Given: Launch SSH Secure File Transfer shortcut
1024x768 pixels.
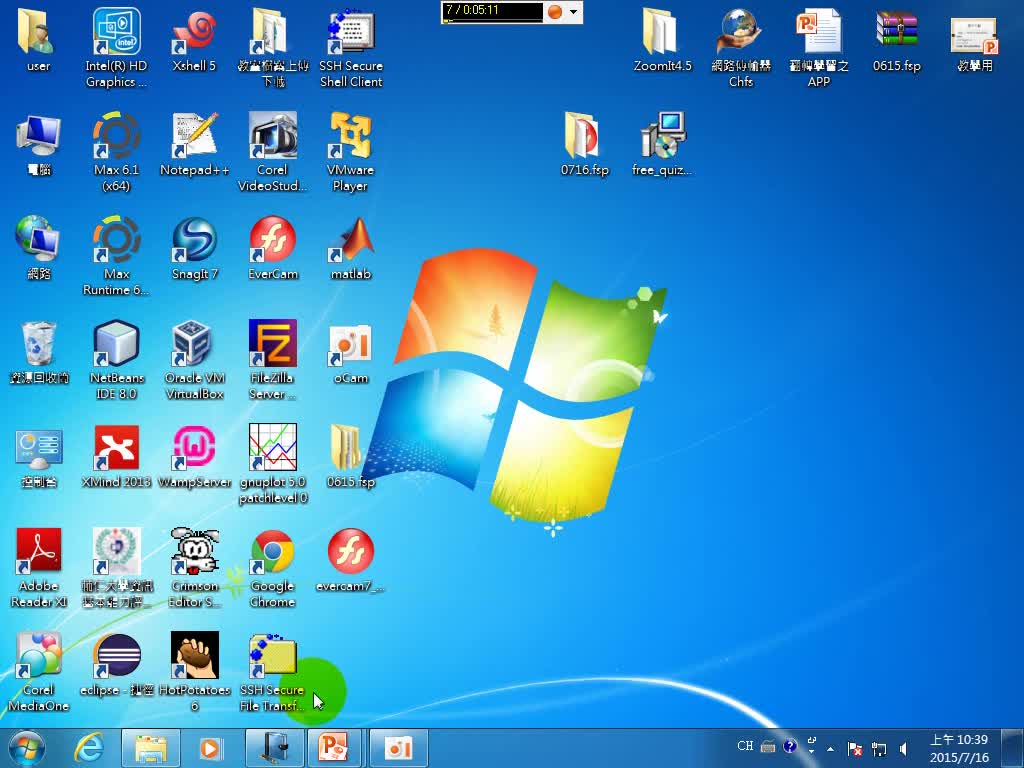Looking at the screenshot, I should click(272, 671).
